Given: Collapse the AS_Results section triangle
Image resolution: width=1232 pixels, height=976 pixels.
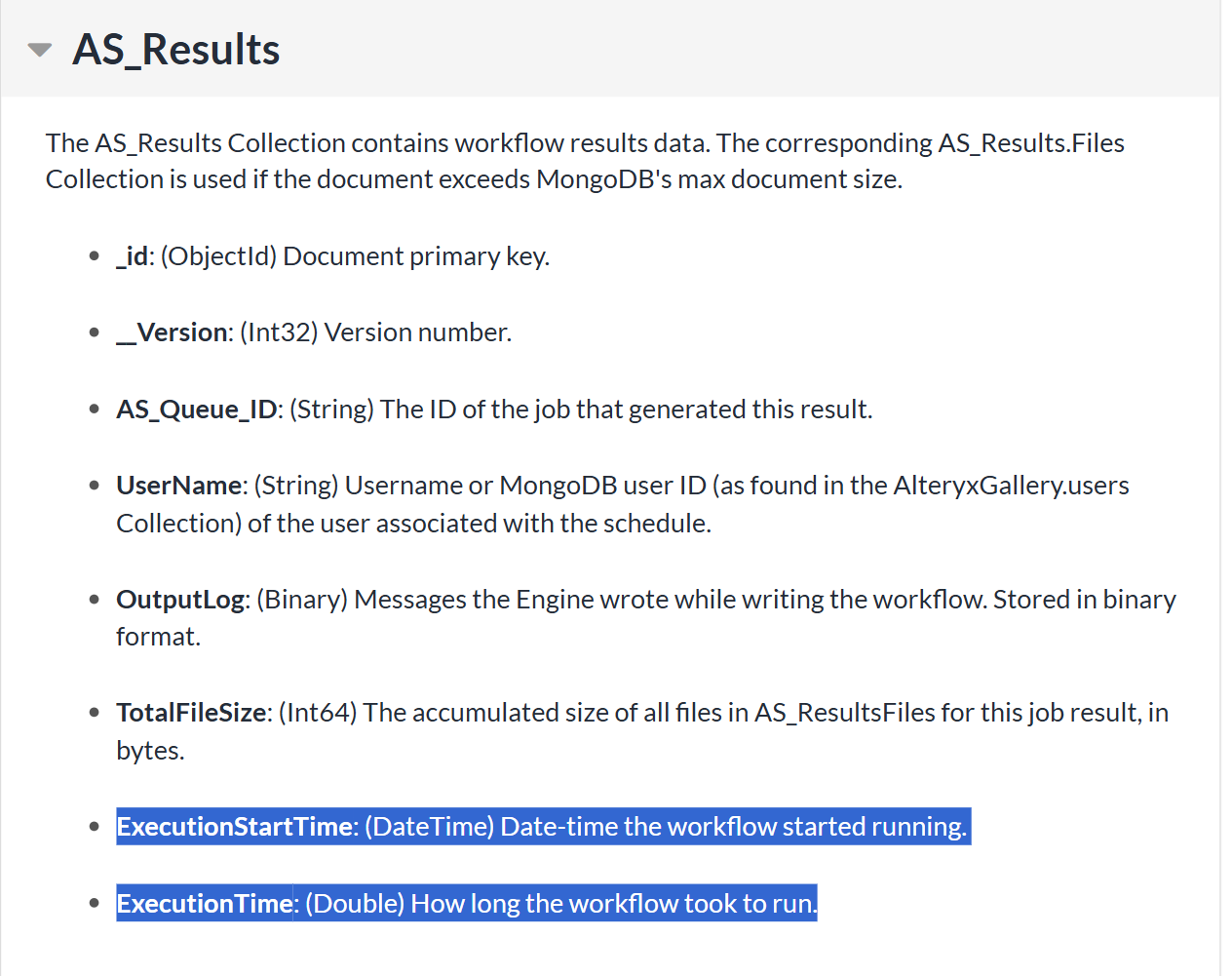Looking at the screenshot, I should click(38, 48).
